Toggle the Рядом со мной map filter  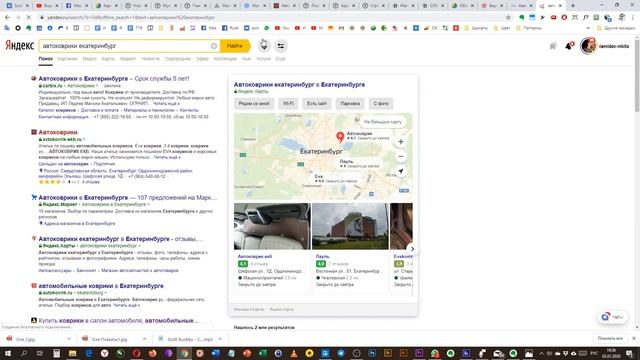coord(254,104)
